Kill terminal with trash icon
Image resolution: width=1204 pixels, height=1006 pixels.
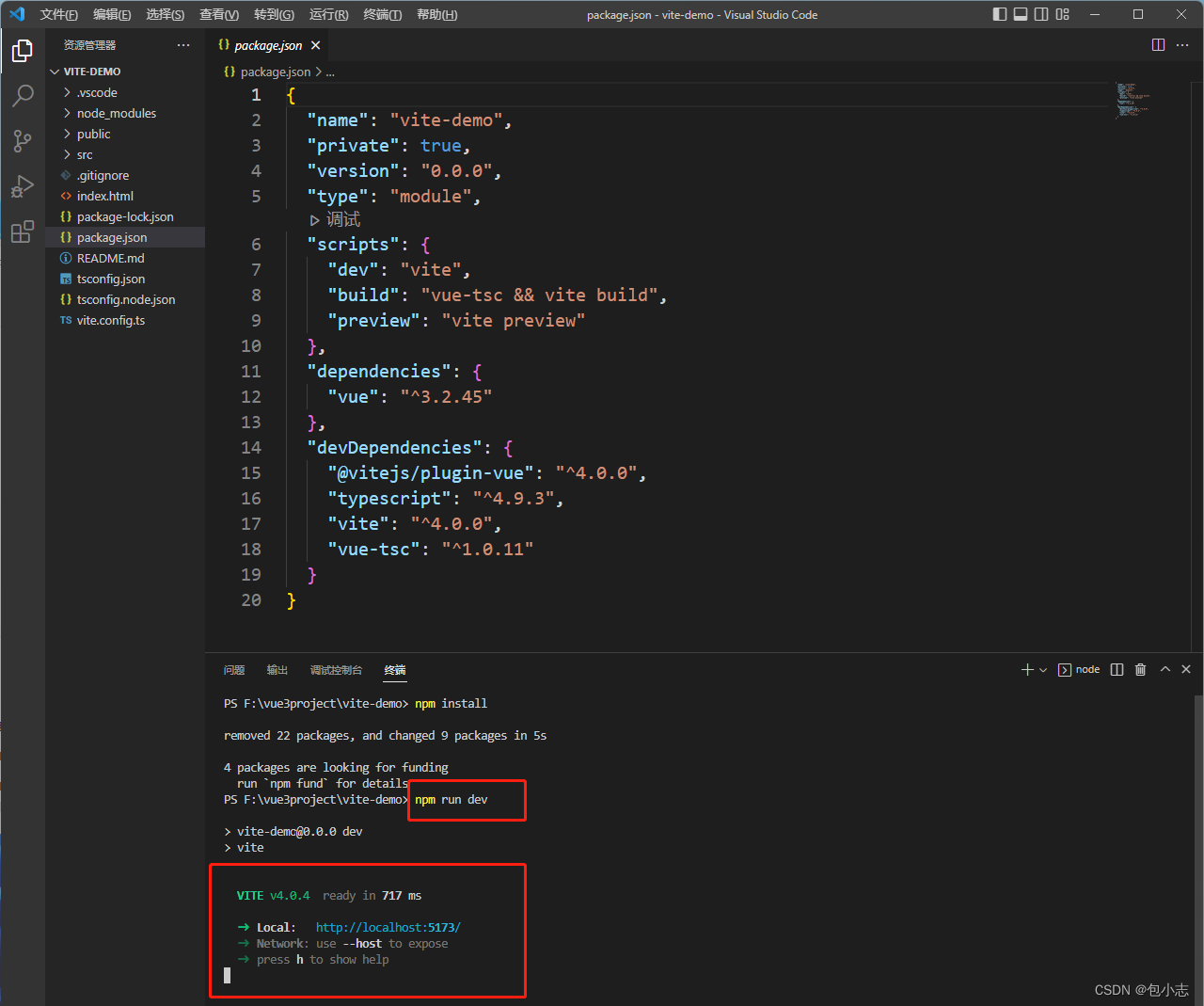point(1140,669)
